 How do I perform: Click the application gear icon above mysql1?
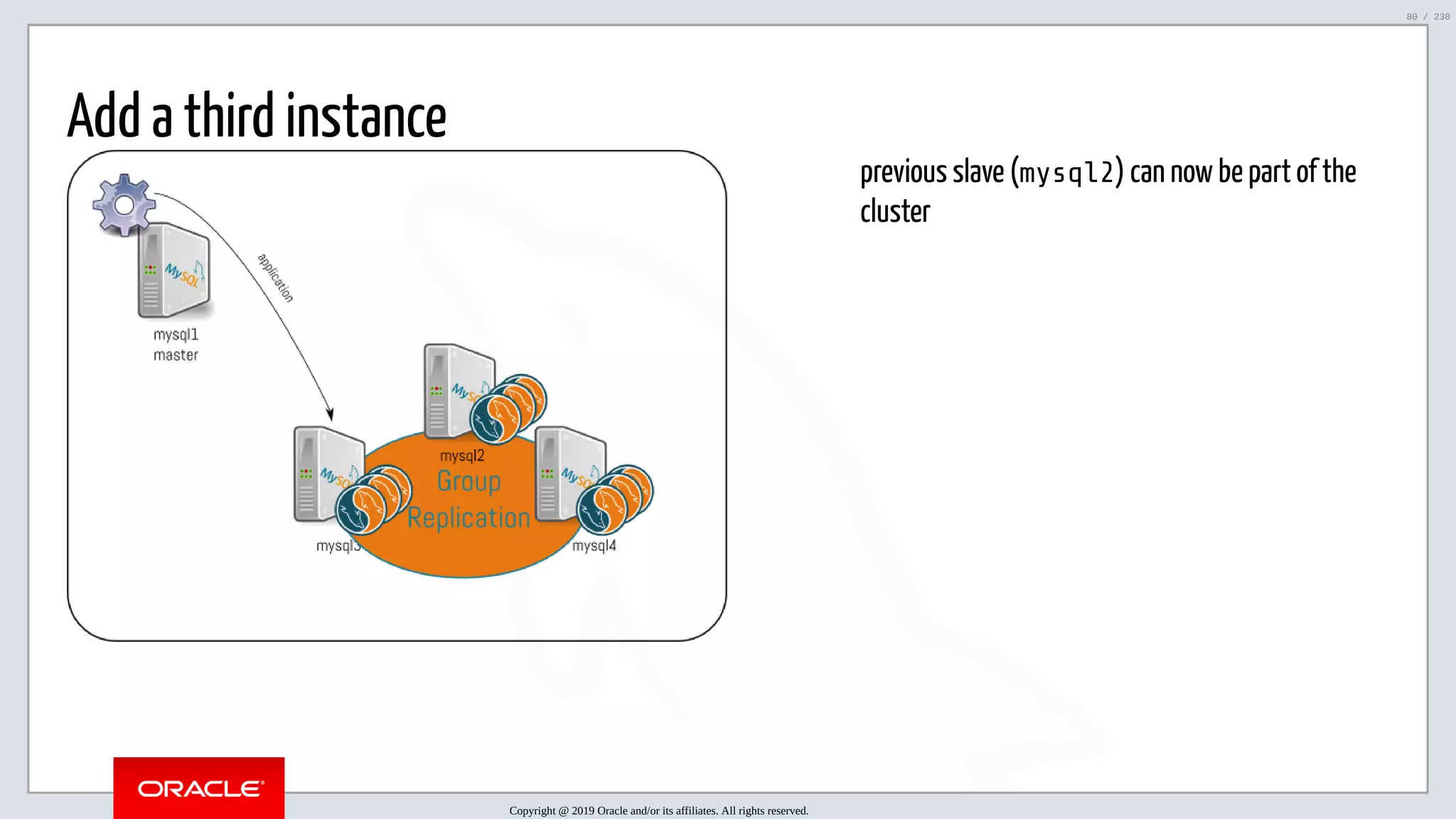[124, 205]
